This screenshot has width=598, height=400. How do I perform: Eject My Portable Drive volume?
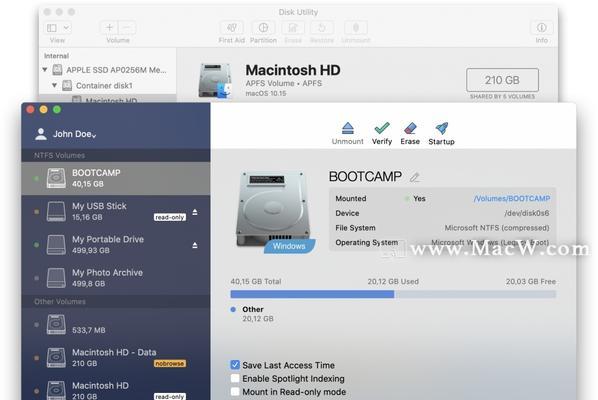(x=195, y=245)
